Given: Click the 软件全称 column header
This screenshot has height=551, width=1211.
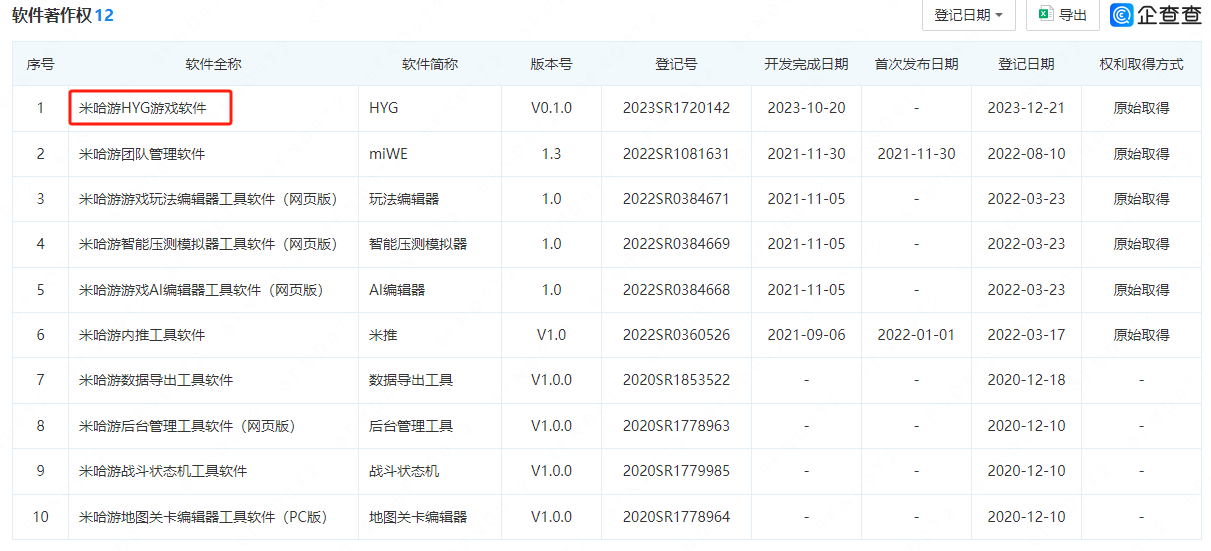Looking at the screenshot, I should 213,64.
